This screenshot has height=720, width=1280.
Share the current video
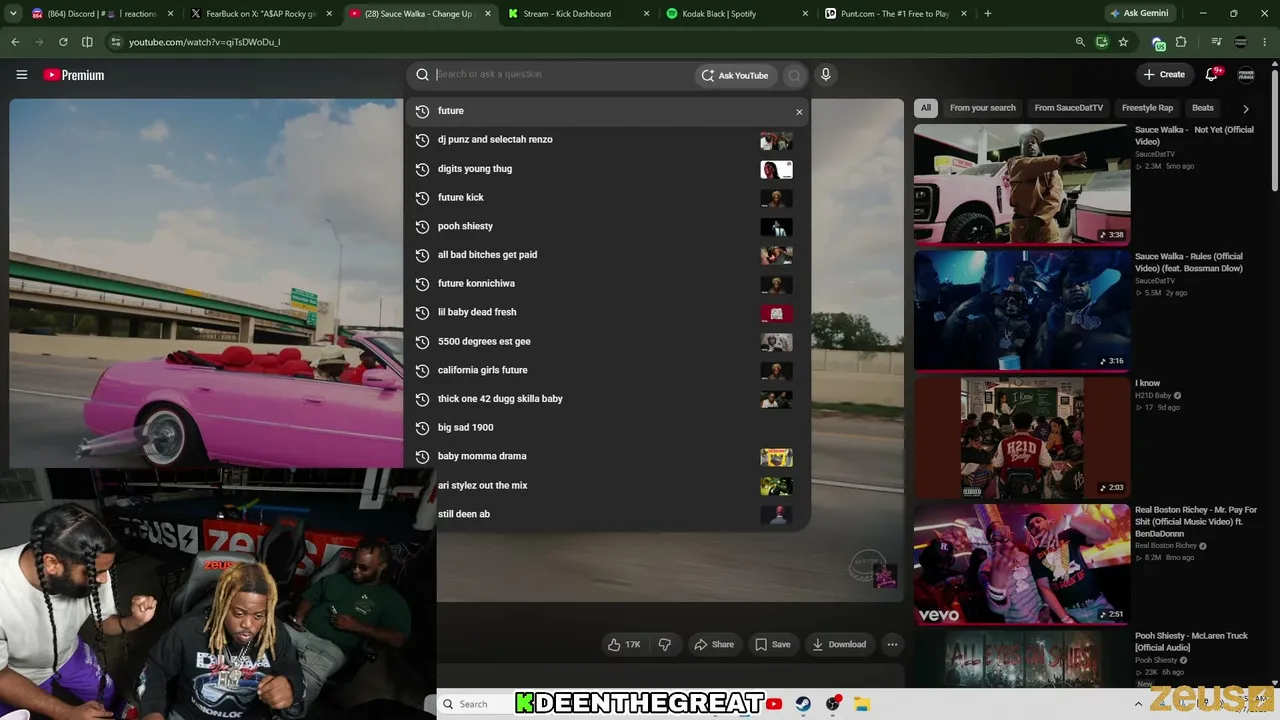714,645
